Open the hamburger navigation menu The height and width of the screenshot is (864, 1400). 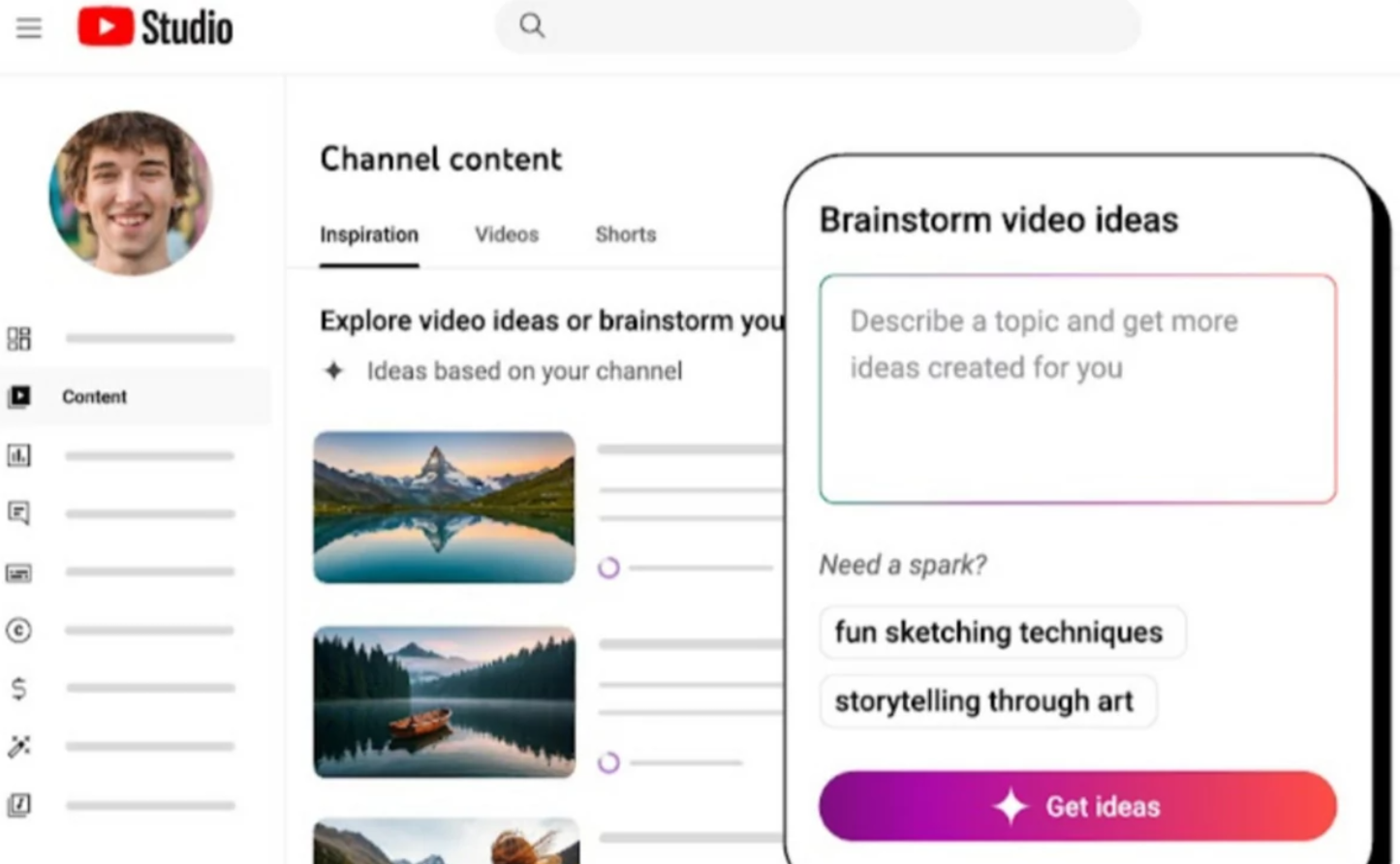[29, 27]
